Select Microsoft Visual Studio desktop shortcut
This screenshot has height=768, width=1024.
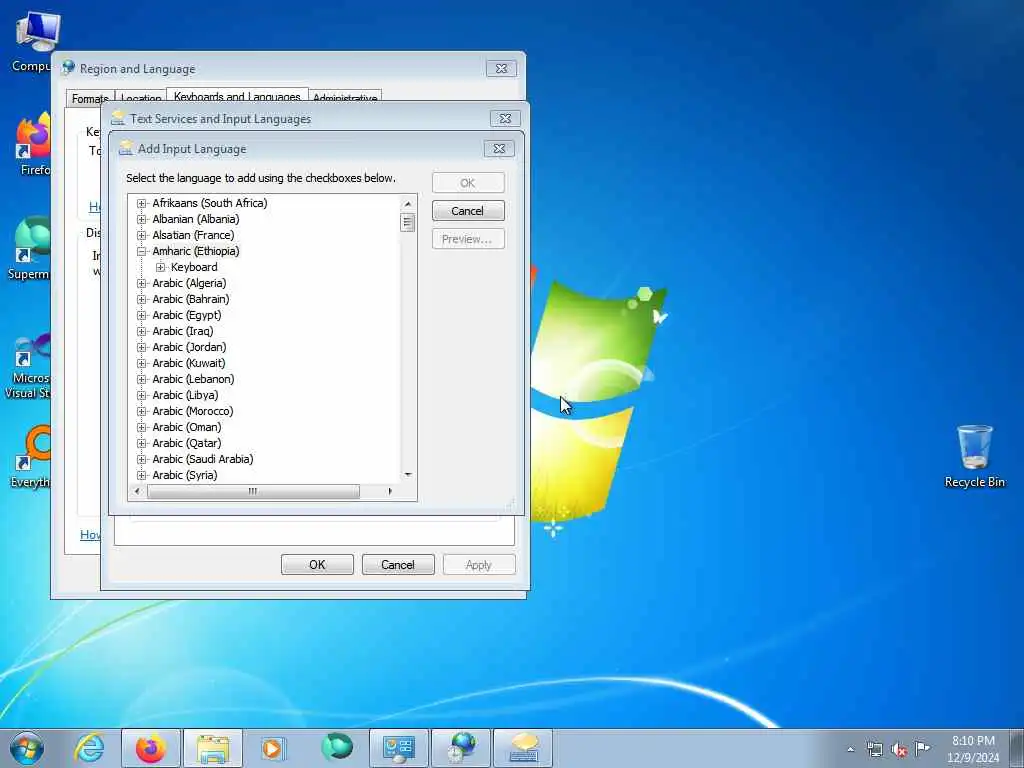27,366
